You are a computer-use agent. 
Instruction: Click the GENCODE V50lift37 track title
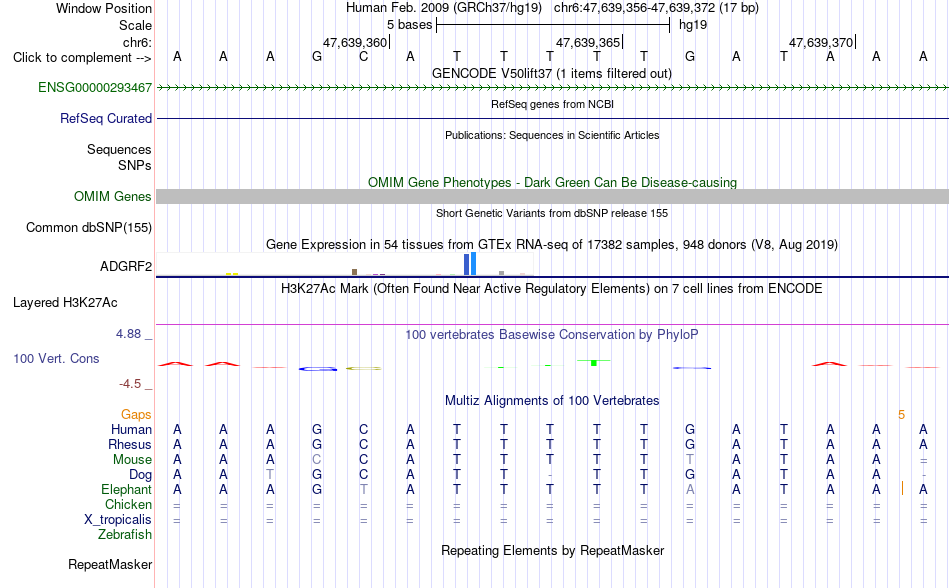point(552,74)
